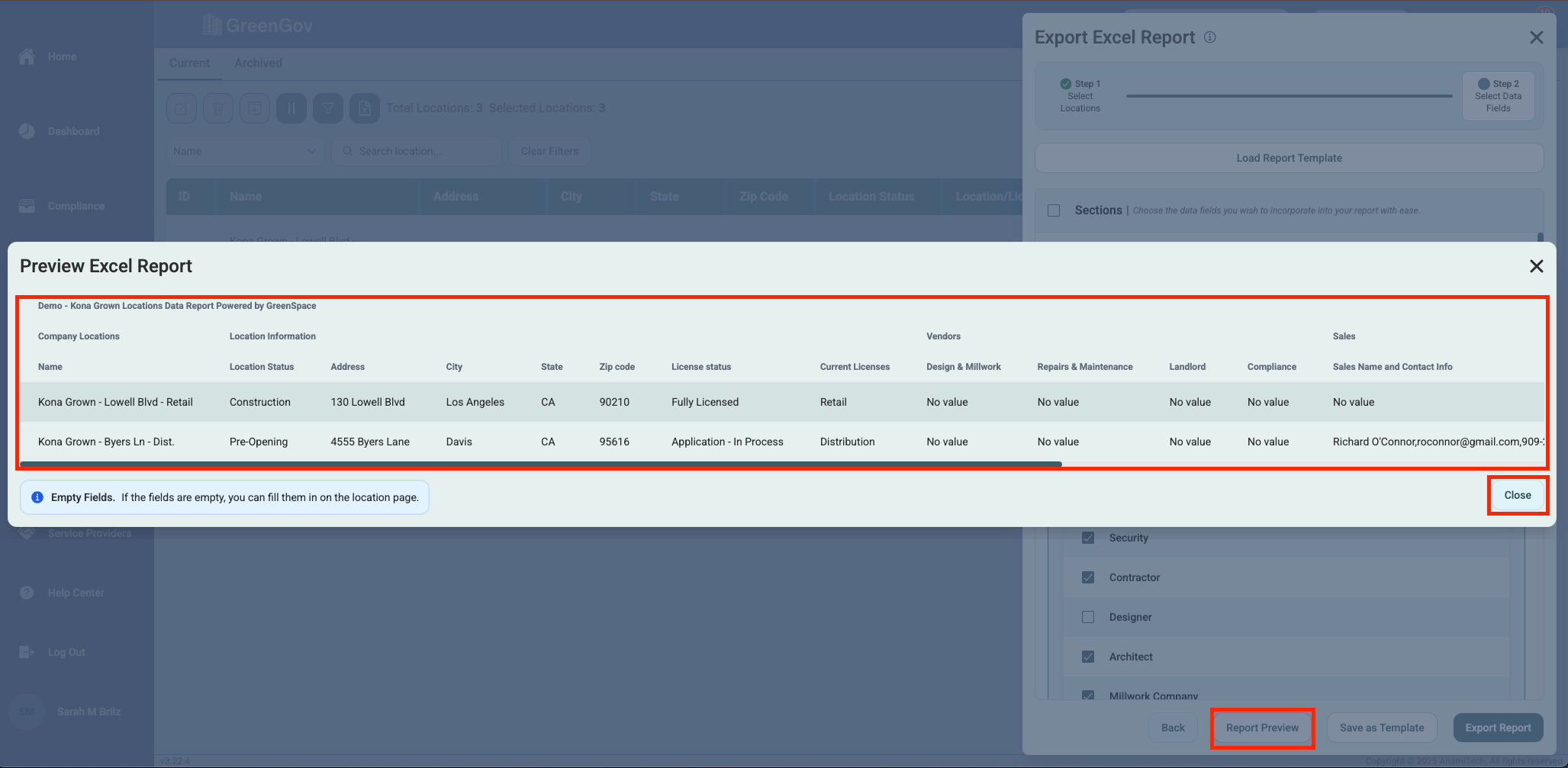The height and width of the screenshot is (768, 1568).
Task: Click the '4555 Byers Lane' address cell
Action: point(370,442)
